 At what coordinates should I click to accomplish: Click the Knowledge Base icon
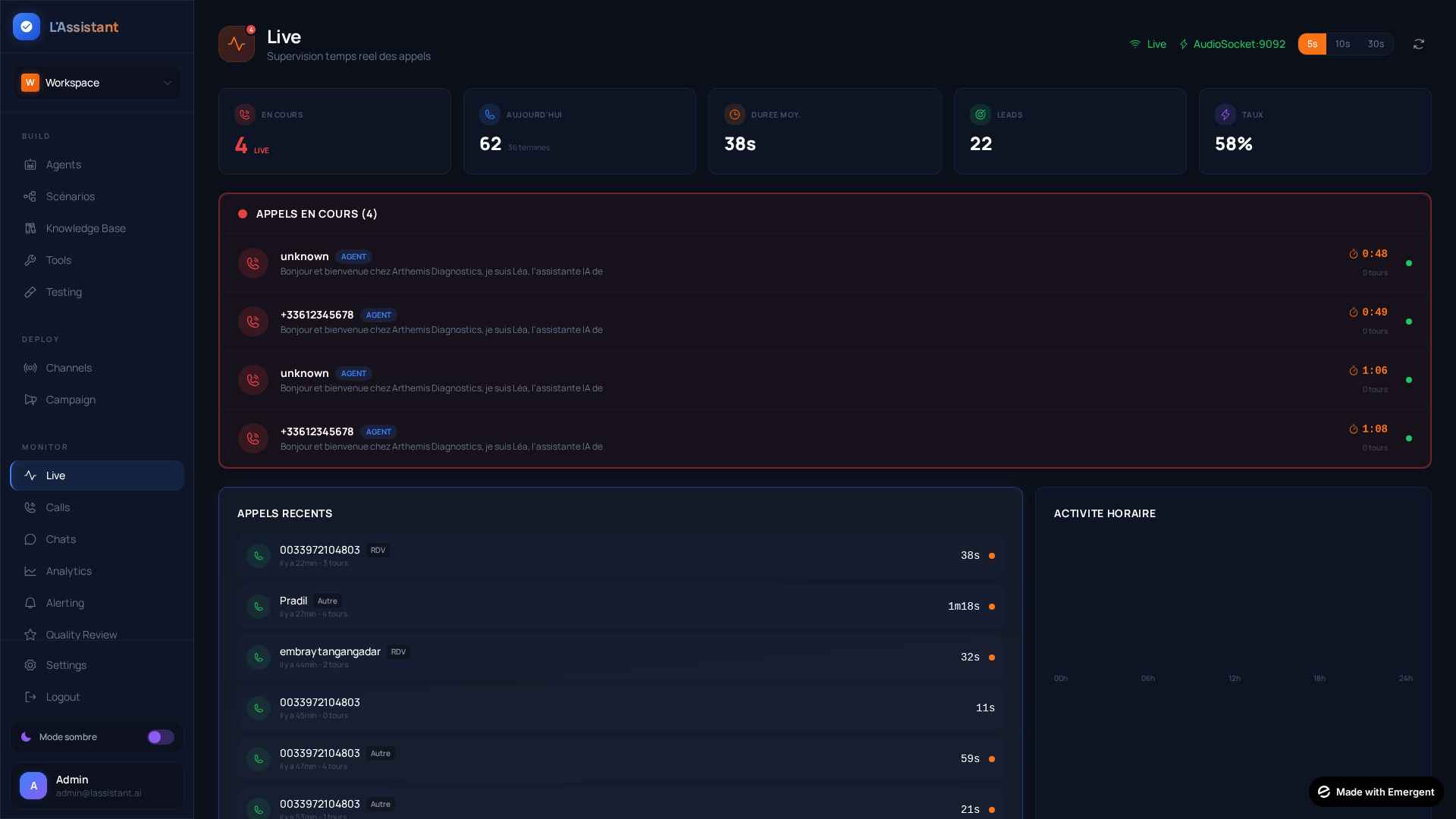click(x=30, y=228)
